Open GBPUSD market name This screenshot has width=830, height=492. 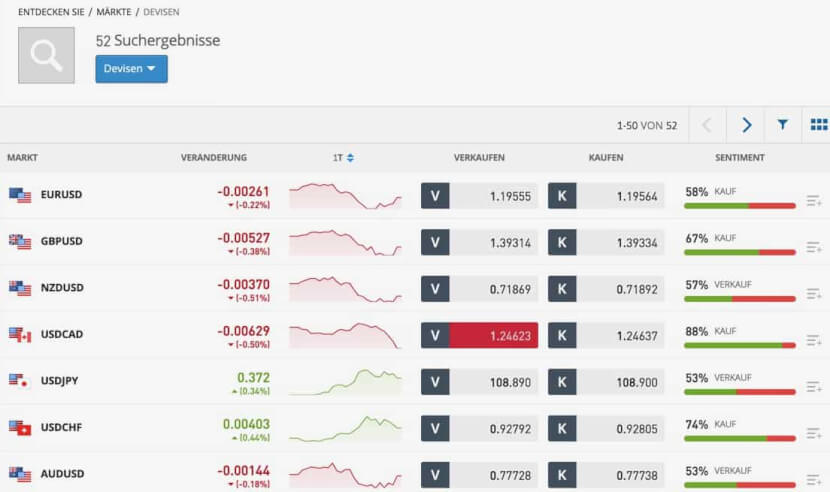61,241
